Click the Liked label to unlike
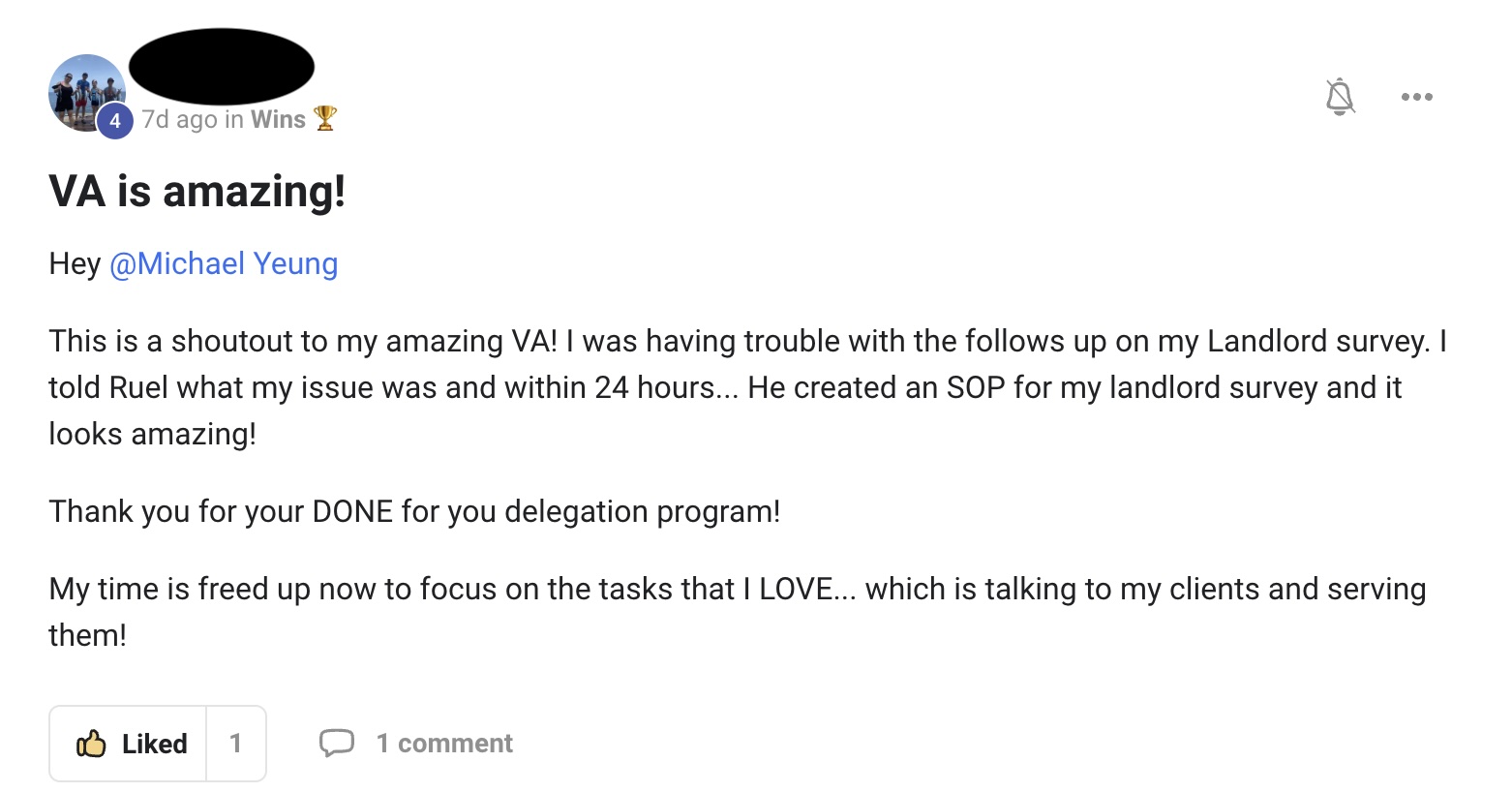 154,744
